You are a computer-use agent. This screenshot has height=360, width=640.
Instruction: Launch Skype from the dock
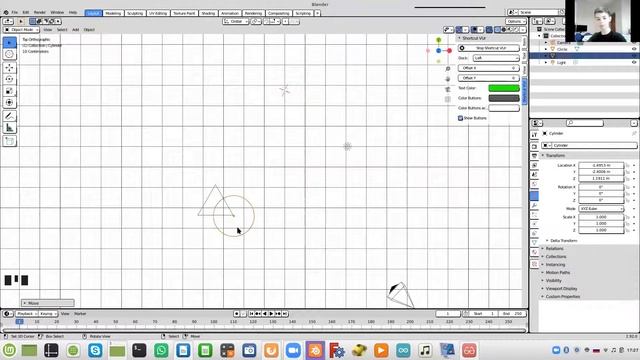(x=95, y=350)
